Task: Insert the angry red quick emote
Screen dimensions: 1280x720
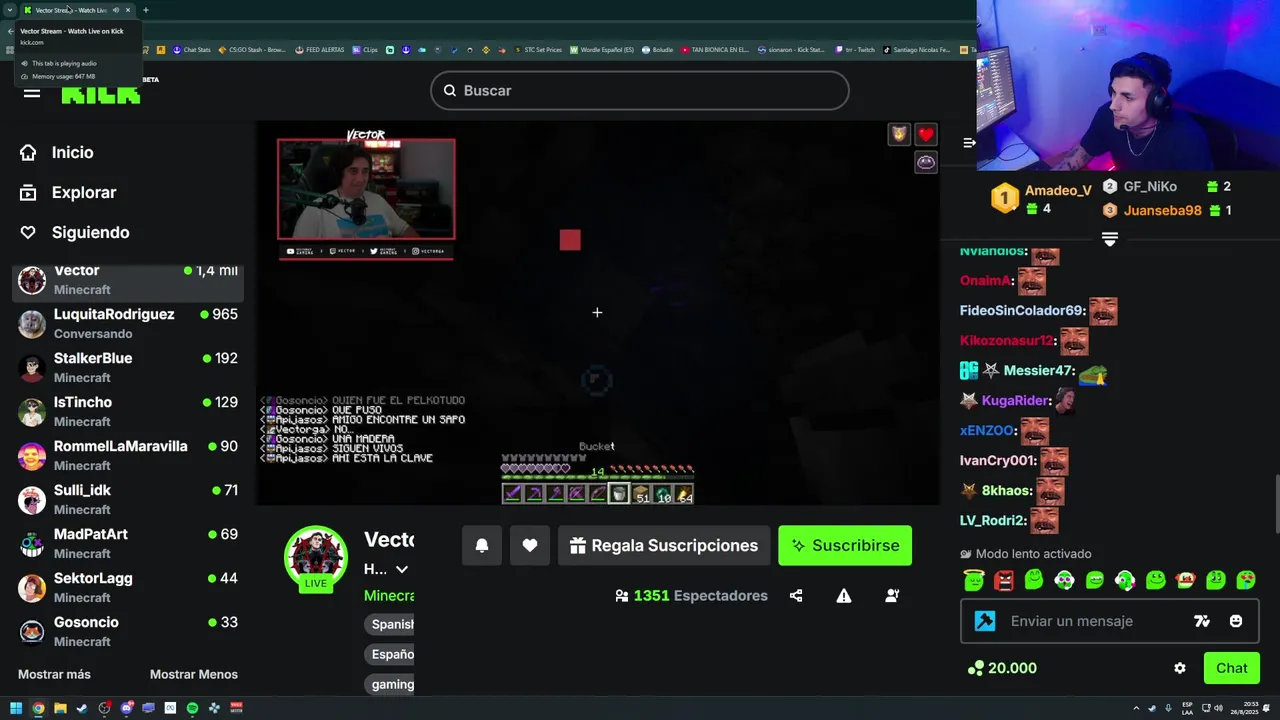Action: coord(1004,580)
